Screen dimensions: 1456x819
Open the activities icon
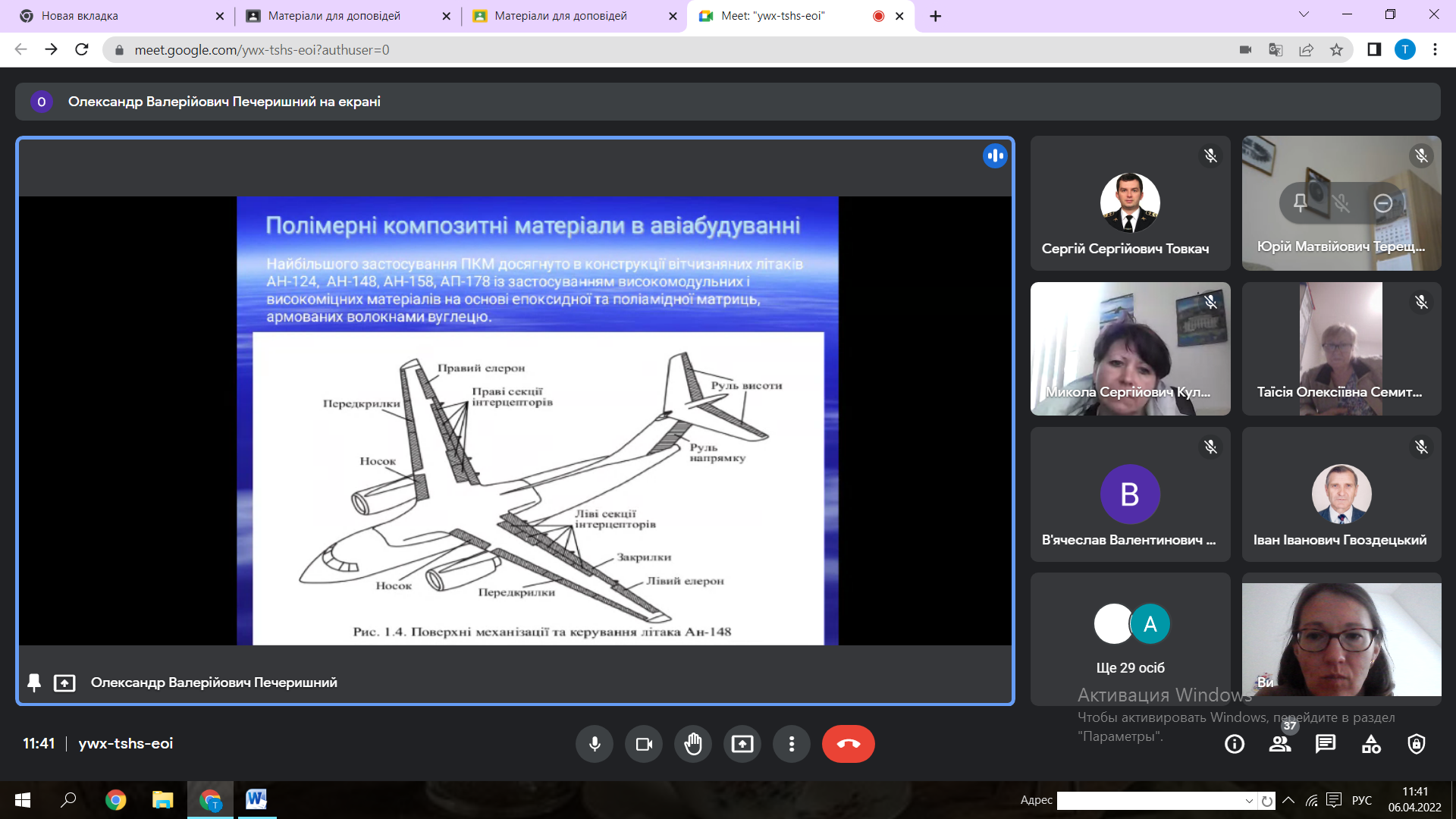(x=1371, y=744)
